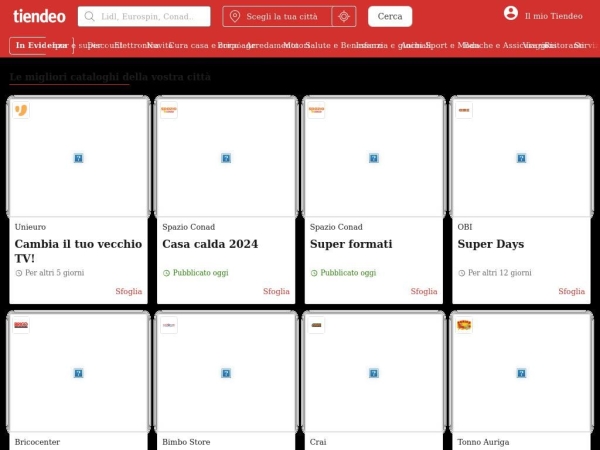Open Super formati catalog image placeholder
This screenshot has width=600, height=450.
[374, 158]
